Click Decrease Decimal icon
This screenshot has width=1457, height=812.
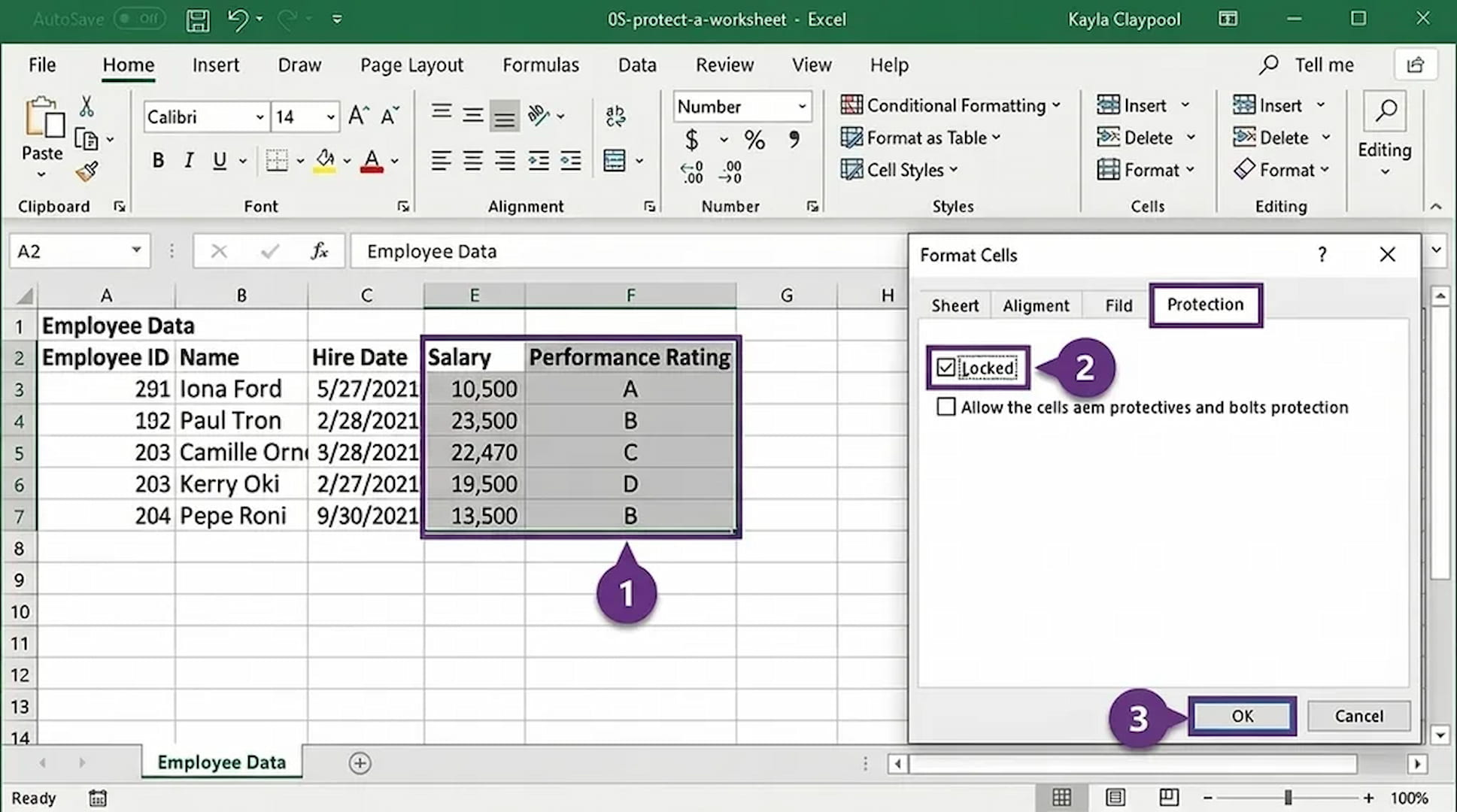click(730, 172)
